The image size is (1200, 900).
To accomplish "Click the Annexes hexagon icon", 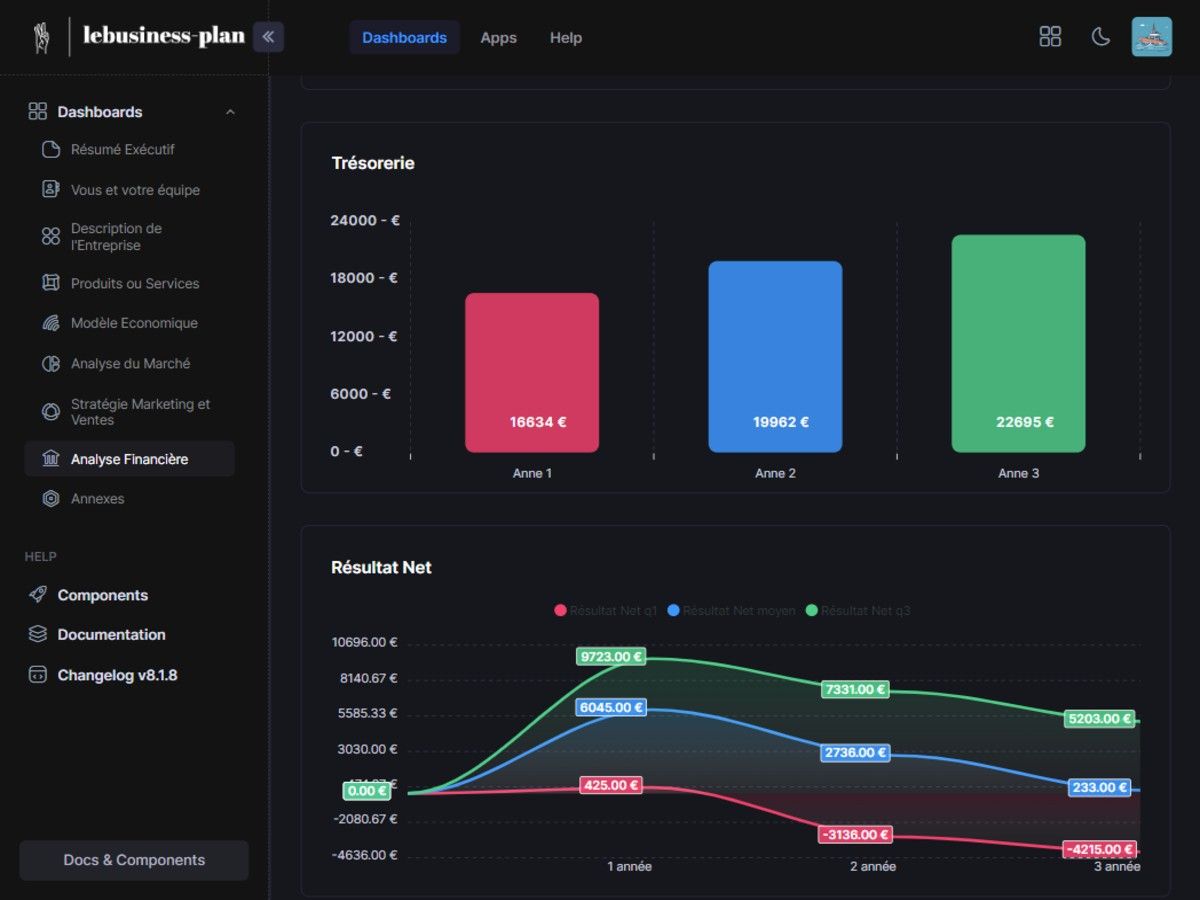I will (x=50, y=499).
